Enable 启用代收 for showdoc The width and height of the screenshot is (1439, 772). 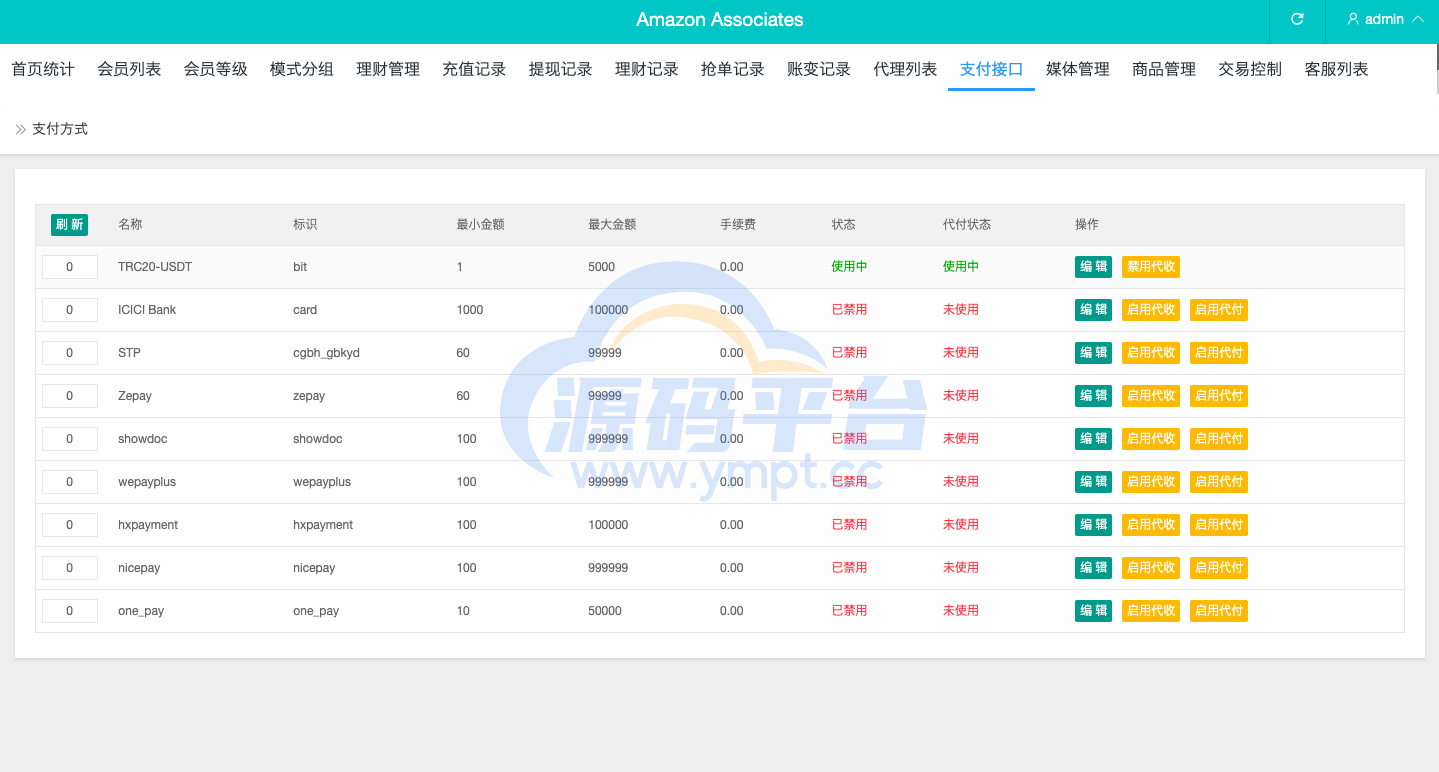[x=1151, y=439]
